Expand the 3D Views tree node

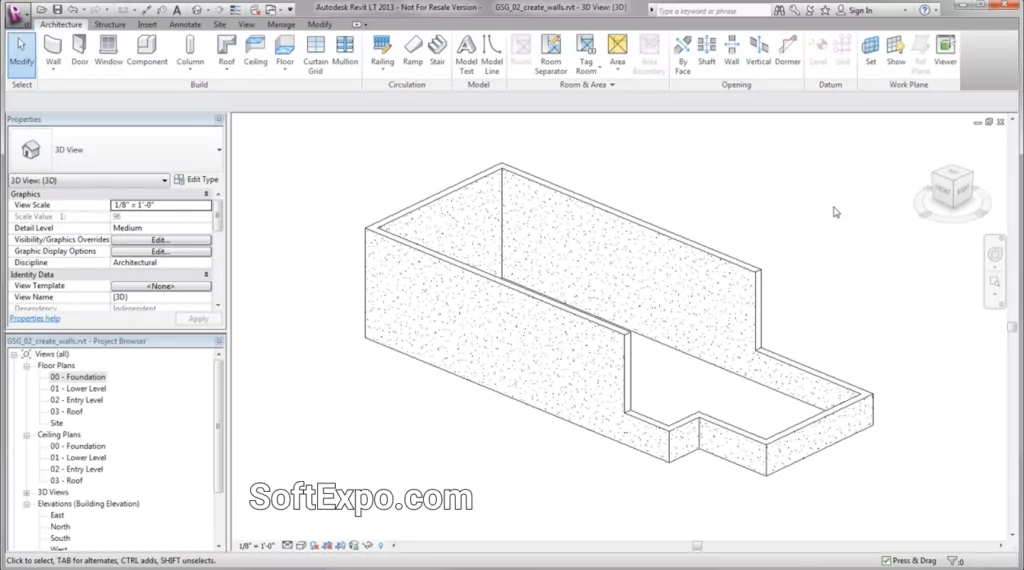pos(27,493)
